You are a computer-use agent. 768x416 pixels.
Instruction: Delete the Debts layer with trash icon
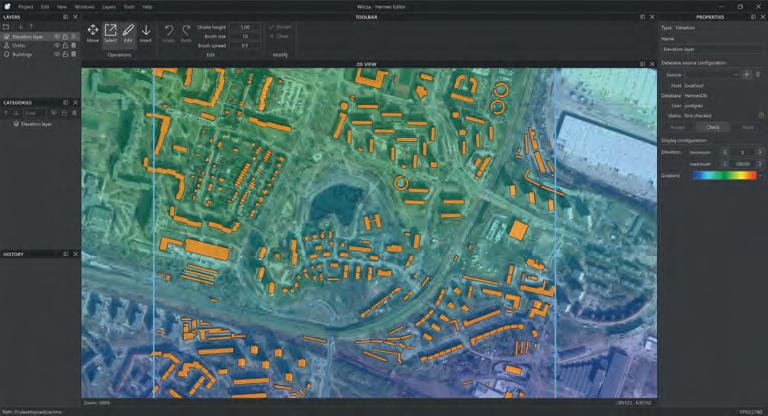click(x=74, y=45)
